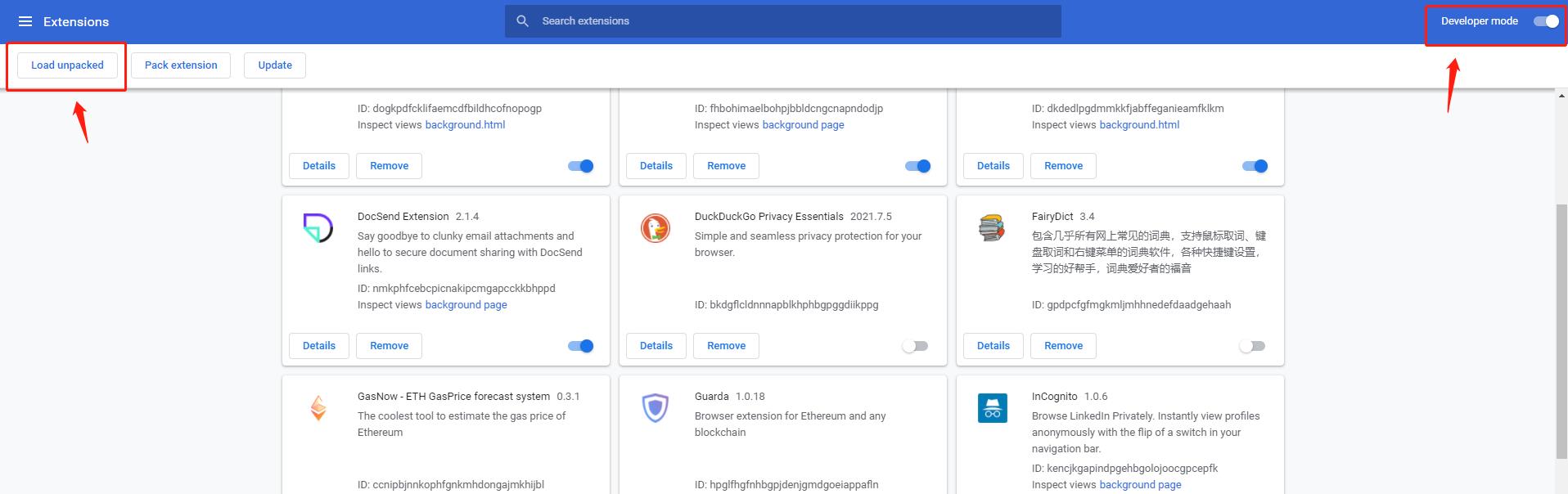Open Details for DuckDuckGo Privacy Essentials
Screen dimensions: 1568x494
[656, 346]
